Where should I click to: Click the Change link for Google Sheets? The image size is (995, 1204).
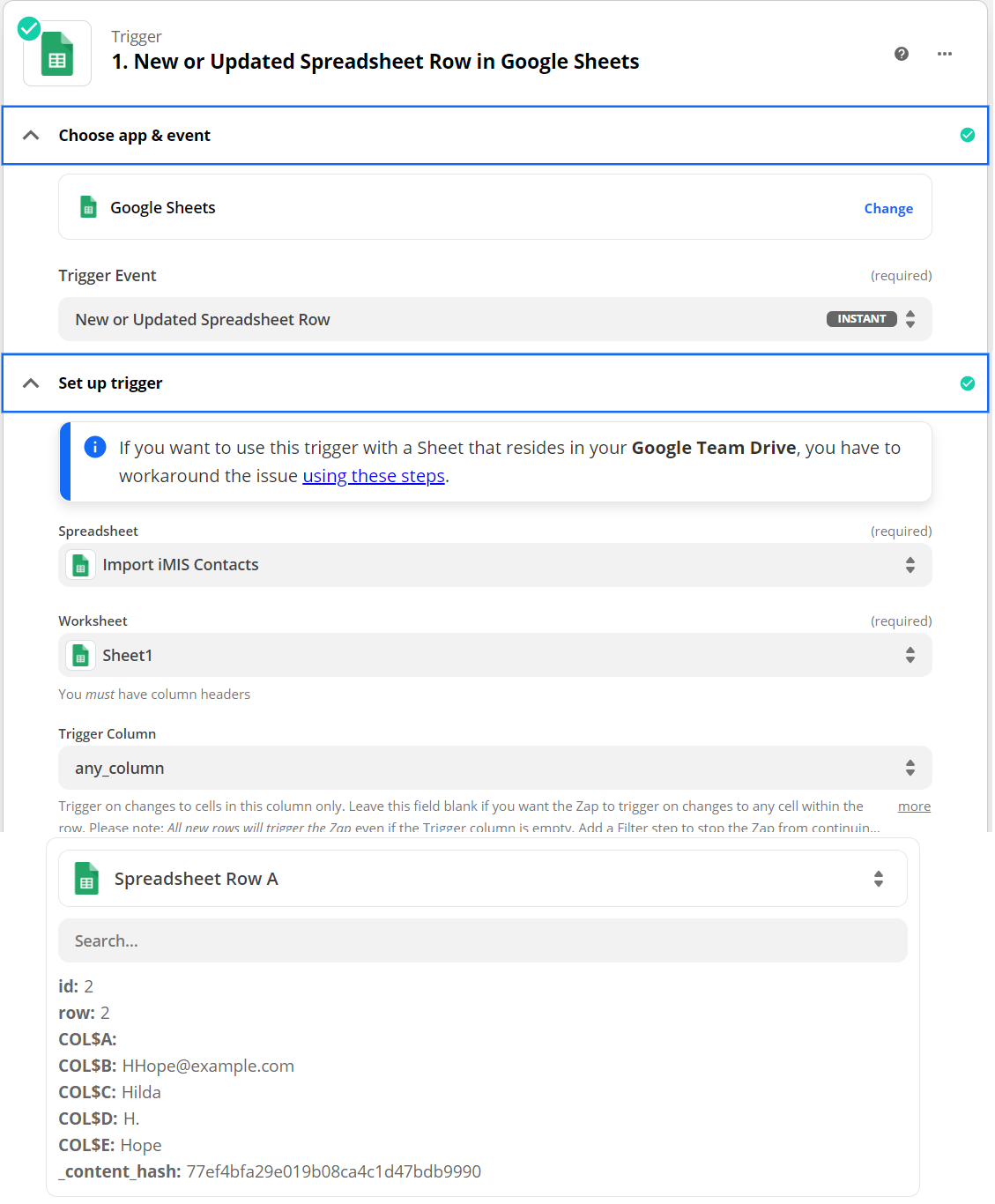[x=887, y=209]
